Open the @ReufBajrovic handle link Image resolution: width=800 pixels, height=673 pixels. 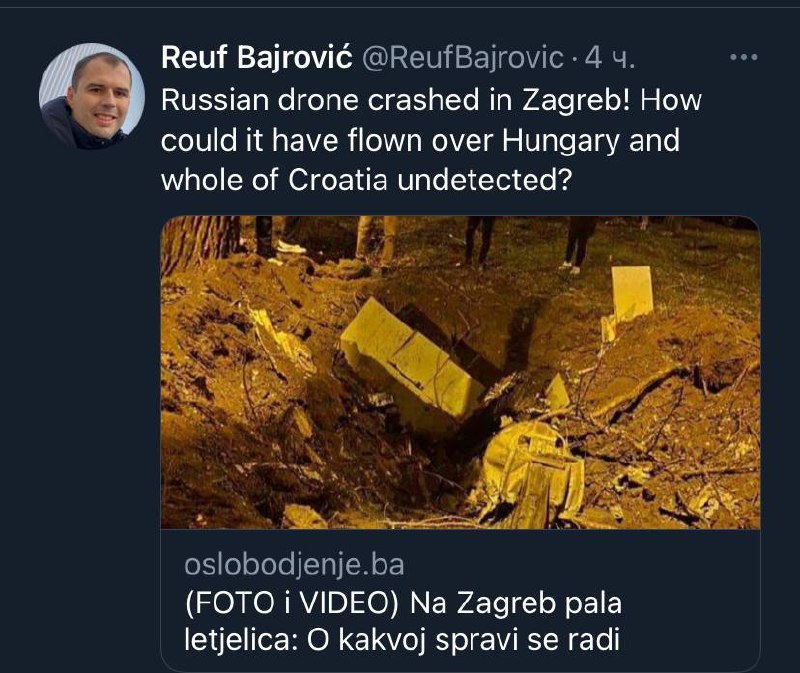pyautogui.click(x=463, y=58)
